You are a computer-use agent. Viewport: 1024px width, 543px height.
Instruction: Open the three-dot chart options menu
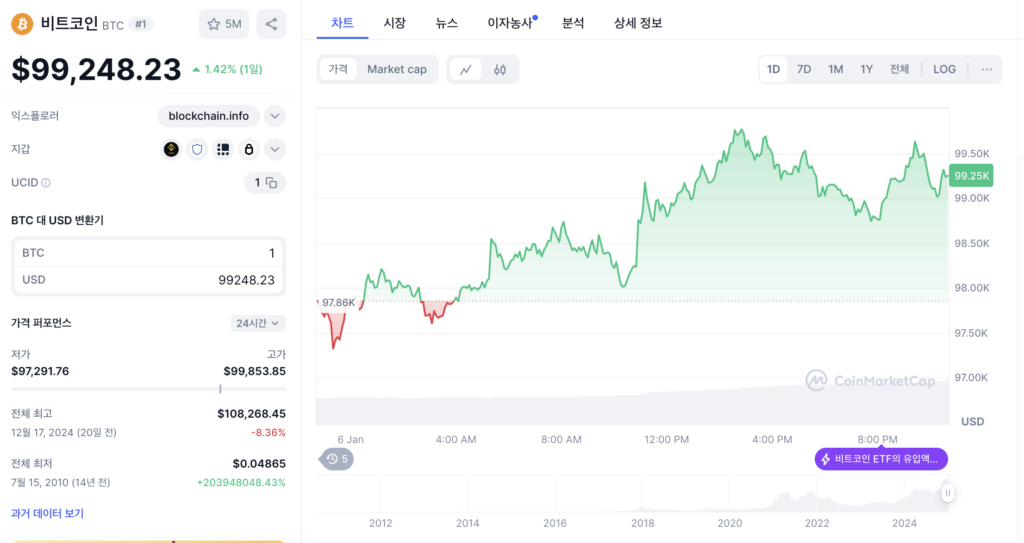point(987,69)
